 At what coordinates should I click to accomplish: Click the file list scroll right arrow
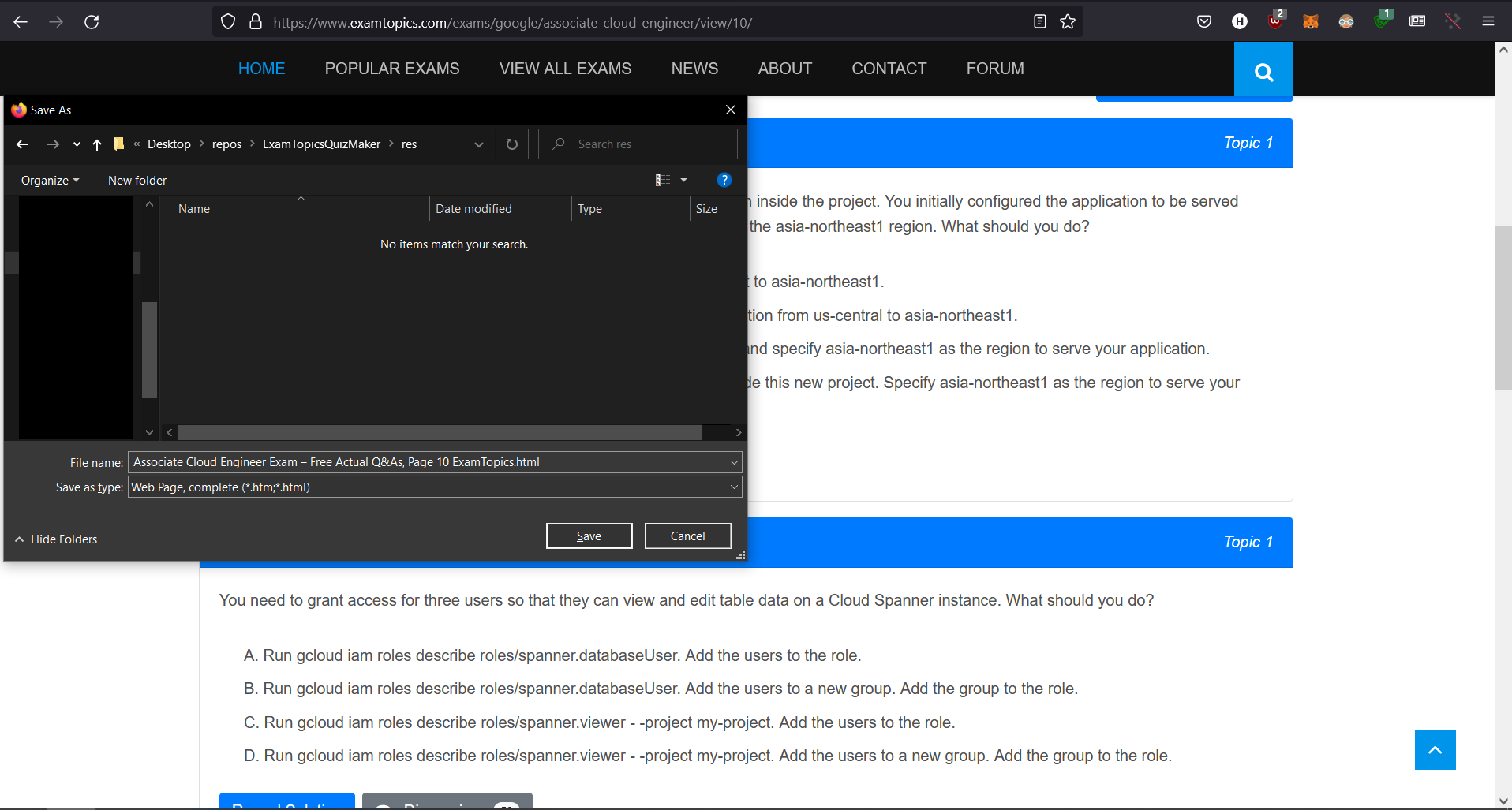click(x=738, y=433)
